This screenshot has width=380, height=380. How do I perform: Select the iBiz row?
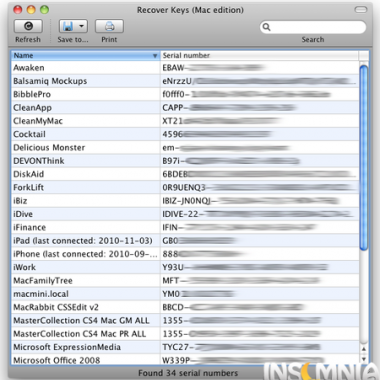click(185, 201)
